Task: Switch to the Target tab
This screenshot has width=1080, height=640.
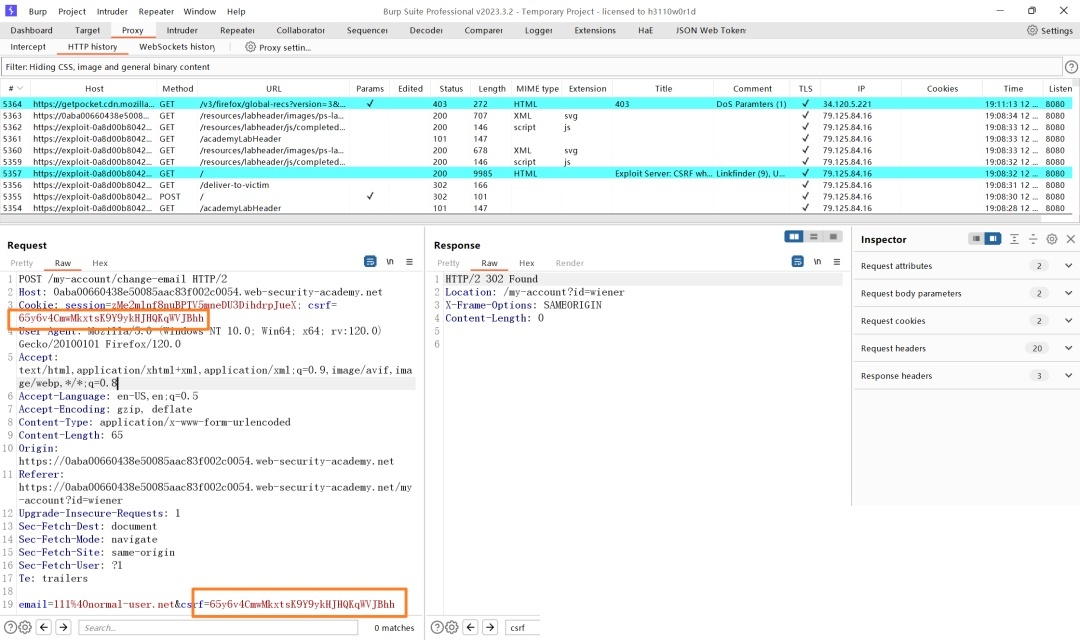Action: click(87, 30)
